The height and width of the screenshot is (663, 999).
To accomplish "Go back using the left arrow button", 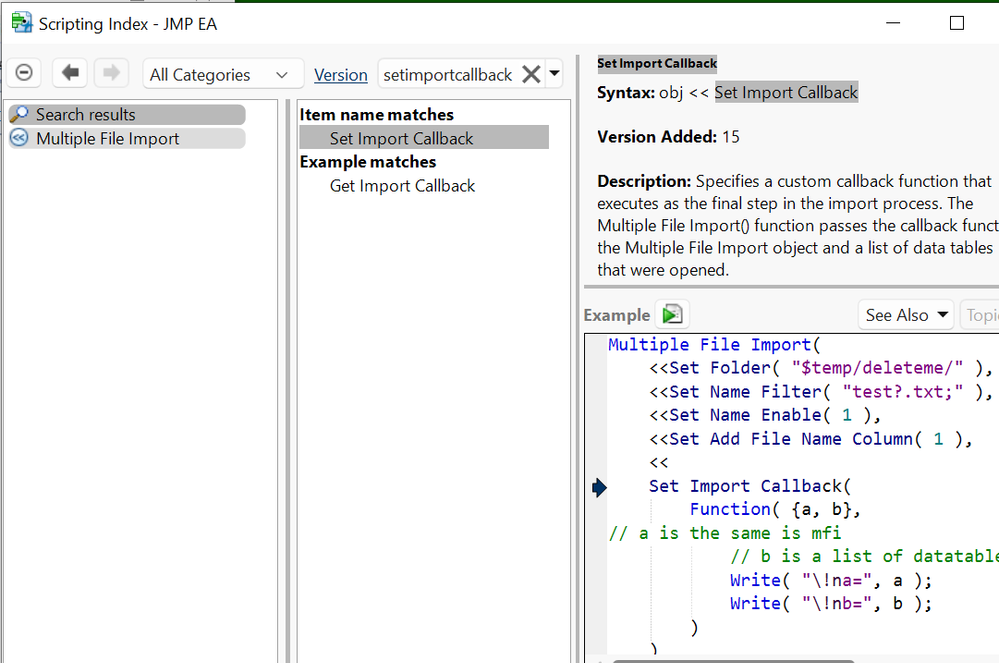I will [x=70, y=73].
